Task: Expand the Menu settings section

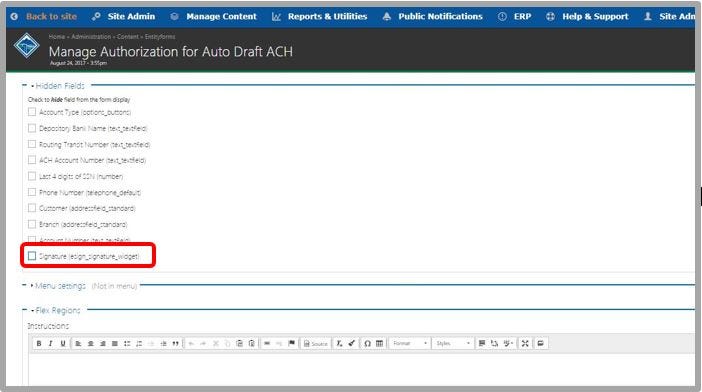Action: (x=60, y=285)
